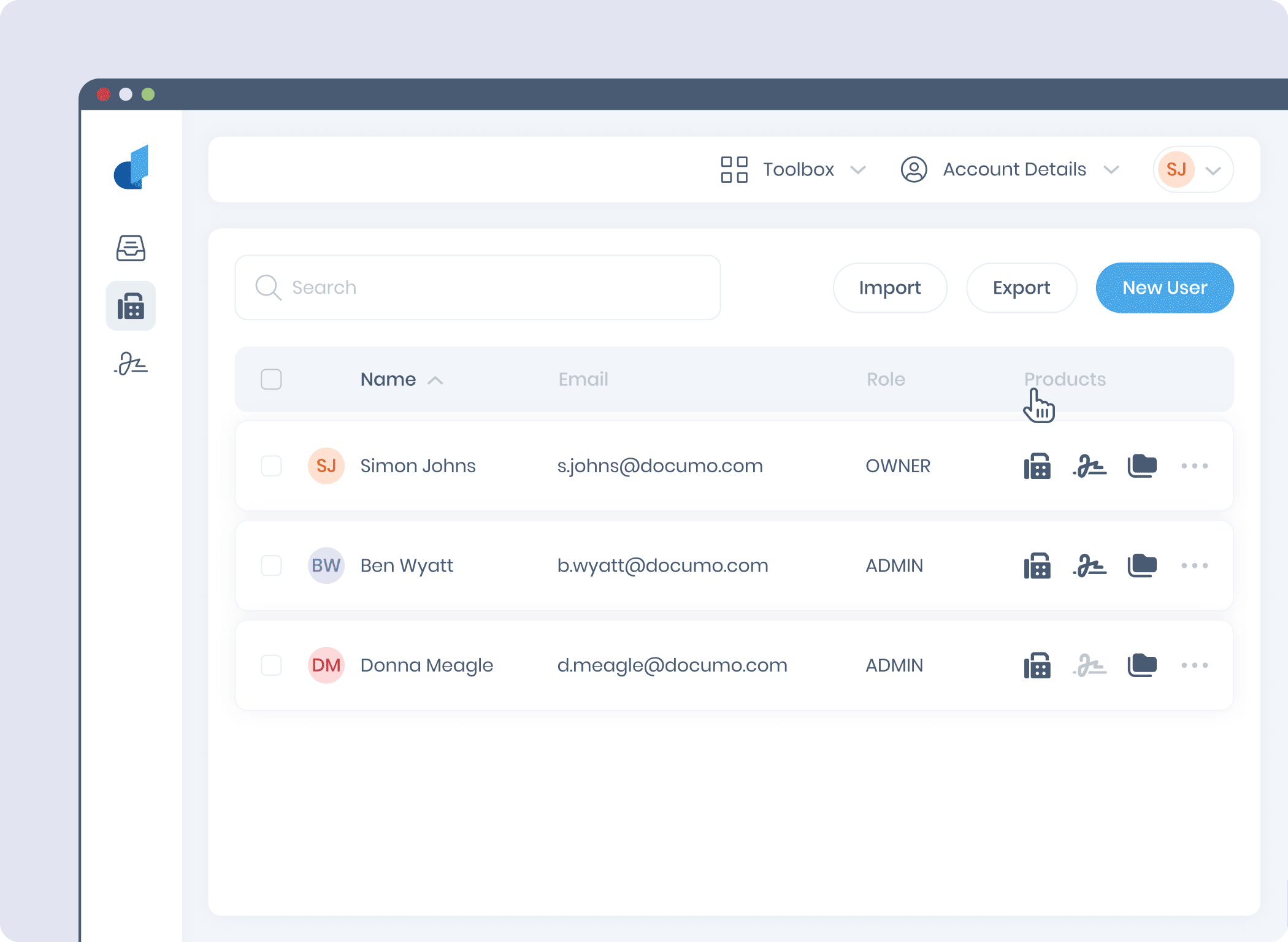Click the New User button

1164,288
